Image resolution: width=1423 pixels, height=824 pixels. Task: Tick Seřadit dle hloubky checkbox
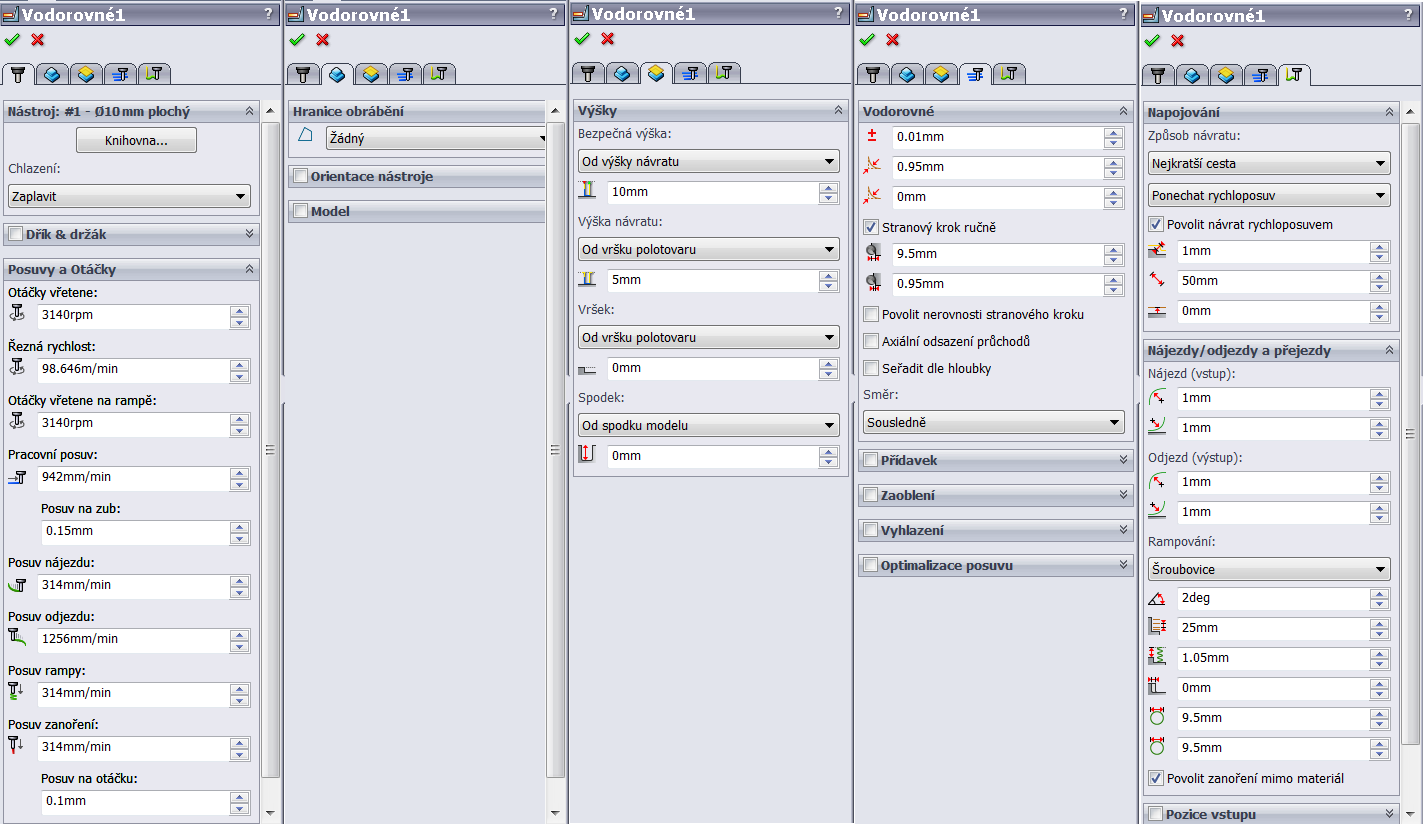click(x=871, y=368)
